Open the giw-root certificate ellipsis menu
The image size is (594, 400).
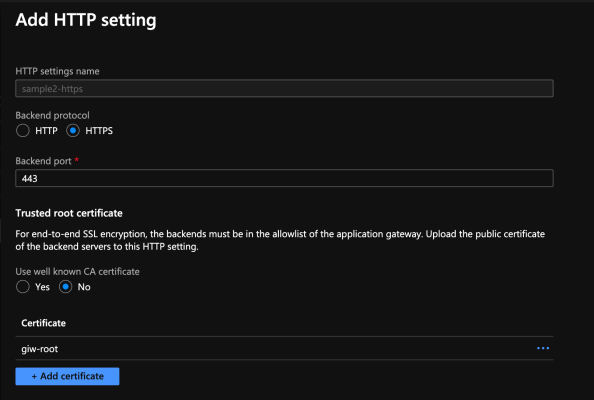coord(543,348)
